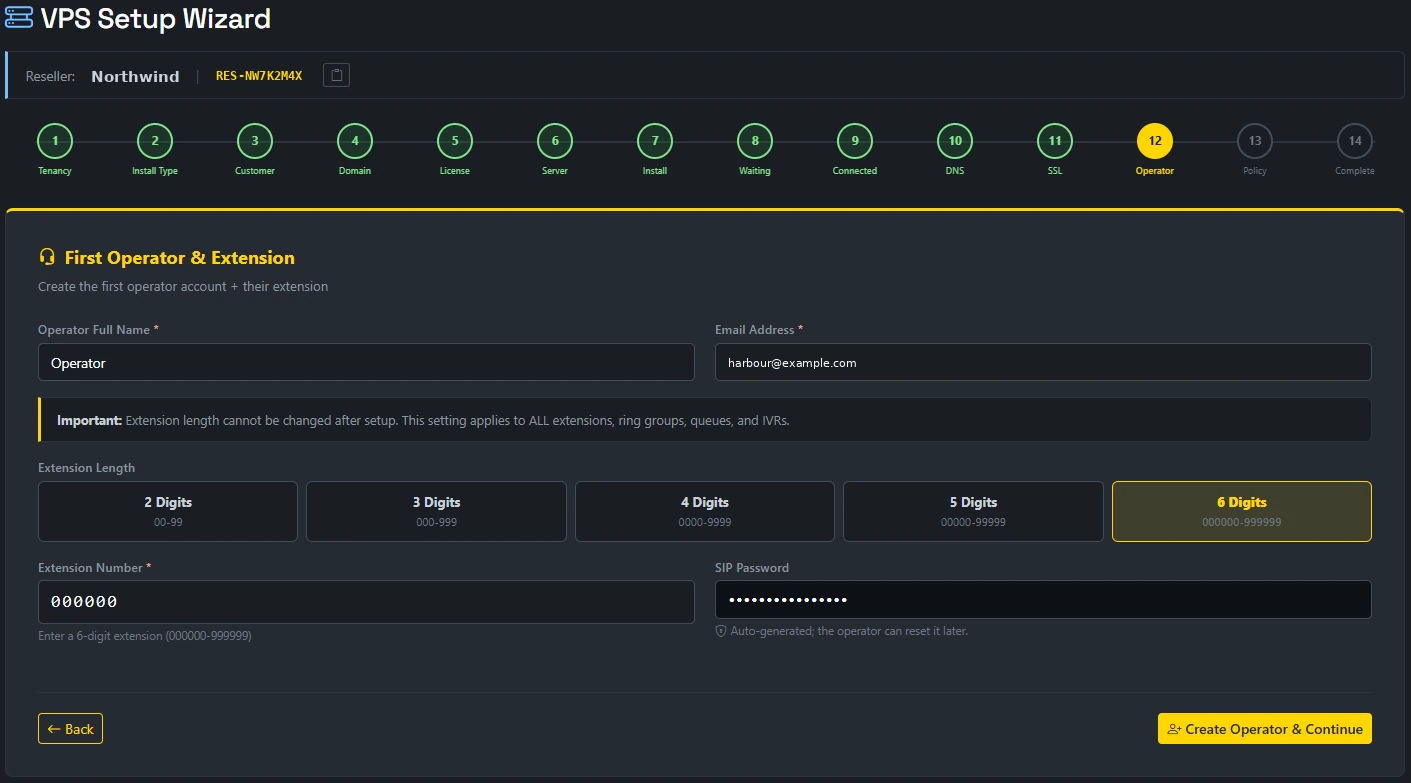Viewport: 1411px width, 783px height.
Task: Select step 6 Server
Action: click(555, 141)
